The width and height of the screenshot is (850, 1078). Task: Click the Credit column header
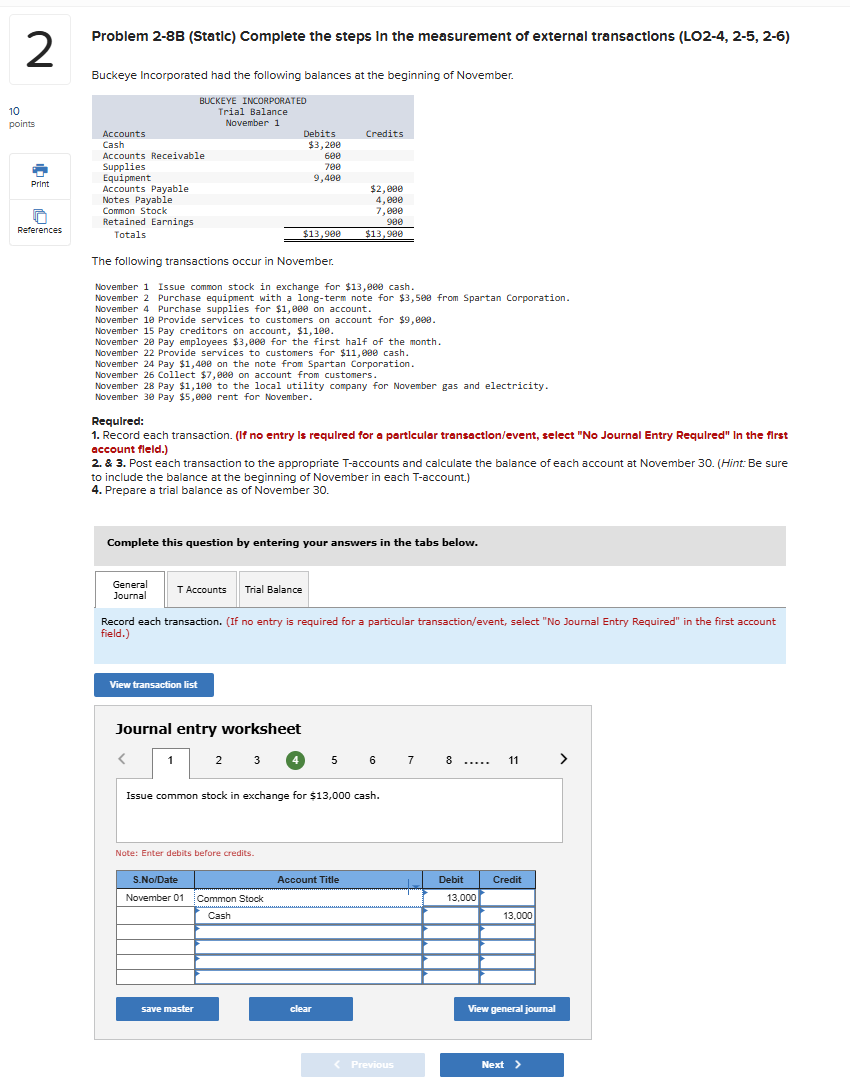(508, 879)
